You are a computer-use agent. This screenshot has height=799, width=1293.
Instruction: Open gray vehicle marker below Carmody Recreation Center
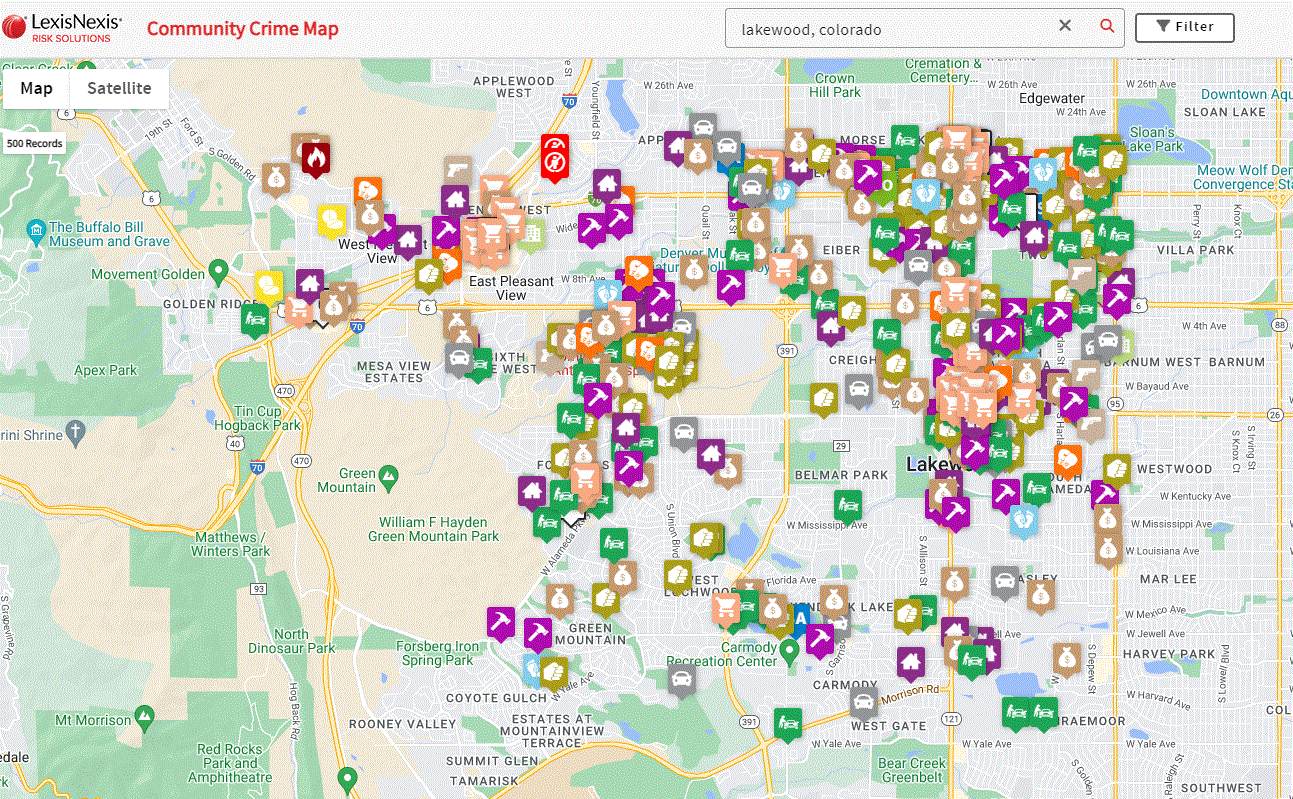coord(681,678)
